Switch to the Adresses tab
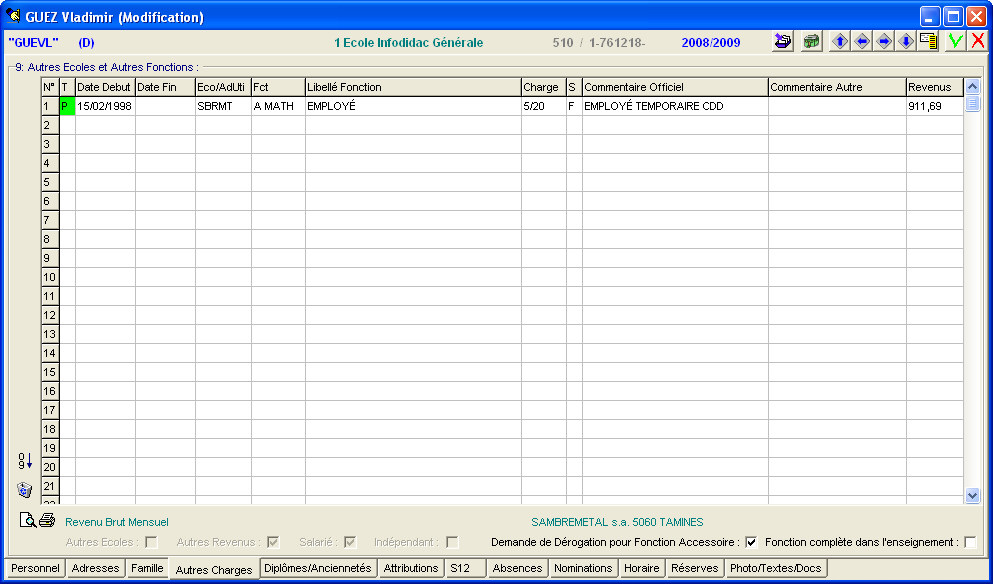 96,568
